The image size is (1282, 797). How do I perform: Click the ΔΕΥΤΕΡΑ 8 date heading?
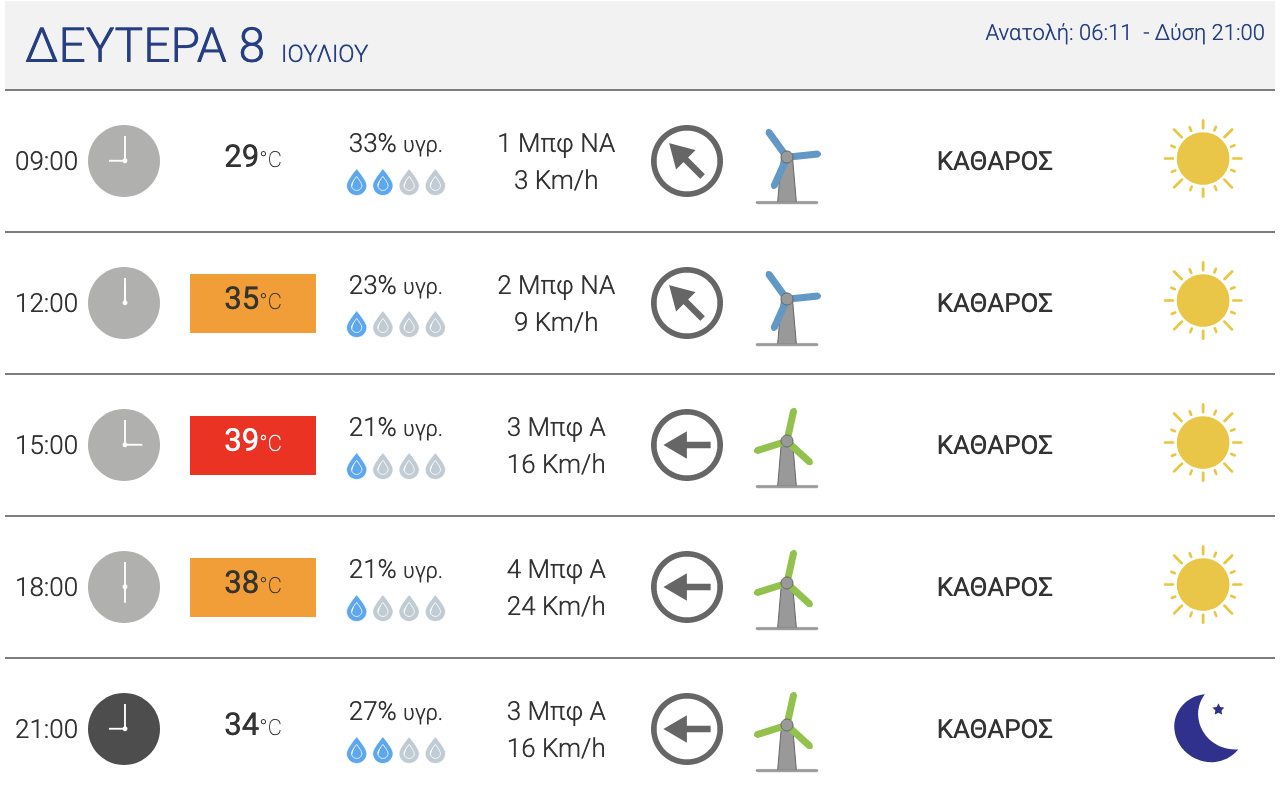point(145,46)
